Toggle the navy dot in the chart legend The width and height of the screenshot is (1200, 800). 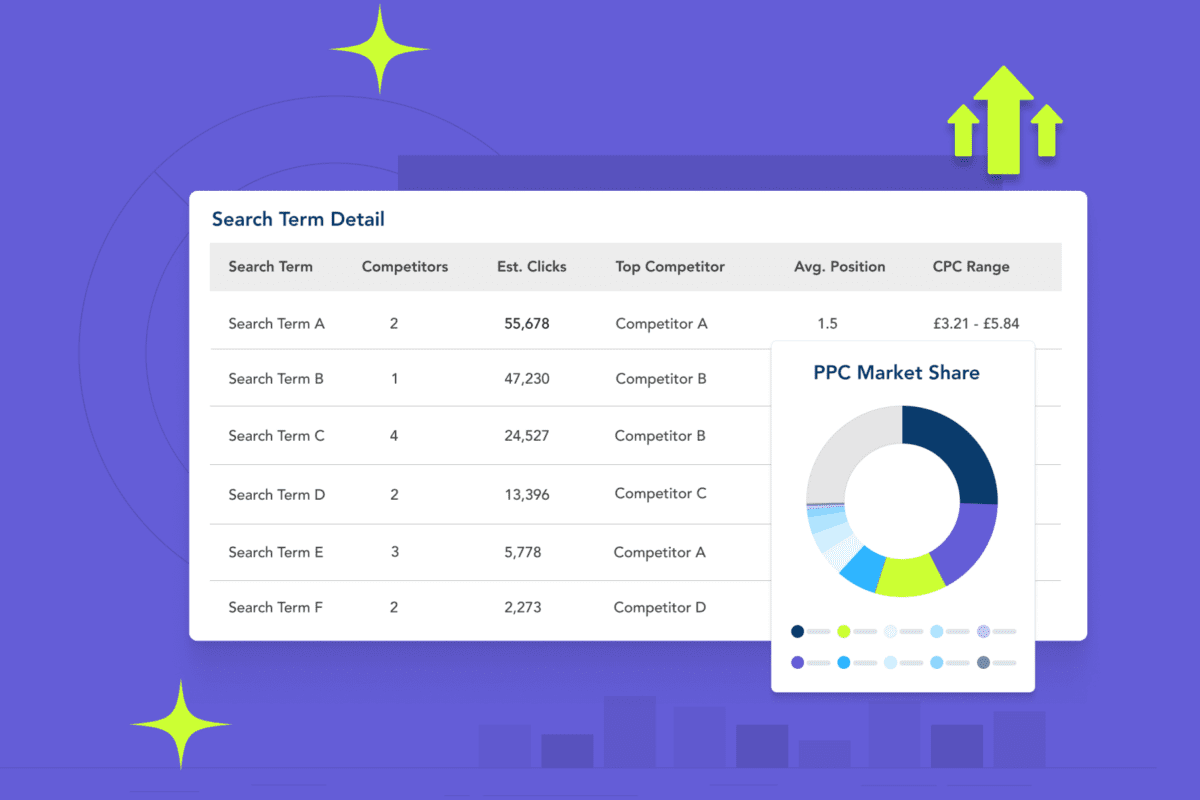click(x=797, y=631)
